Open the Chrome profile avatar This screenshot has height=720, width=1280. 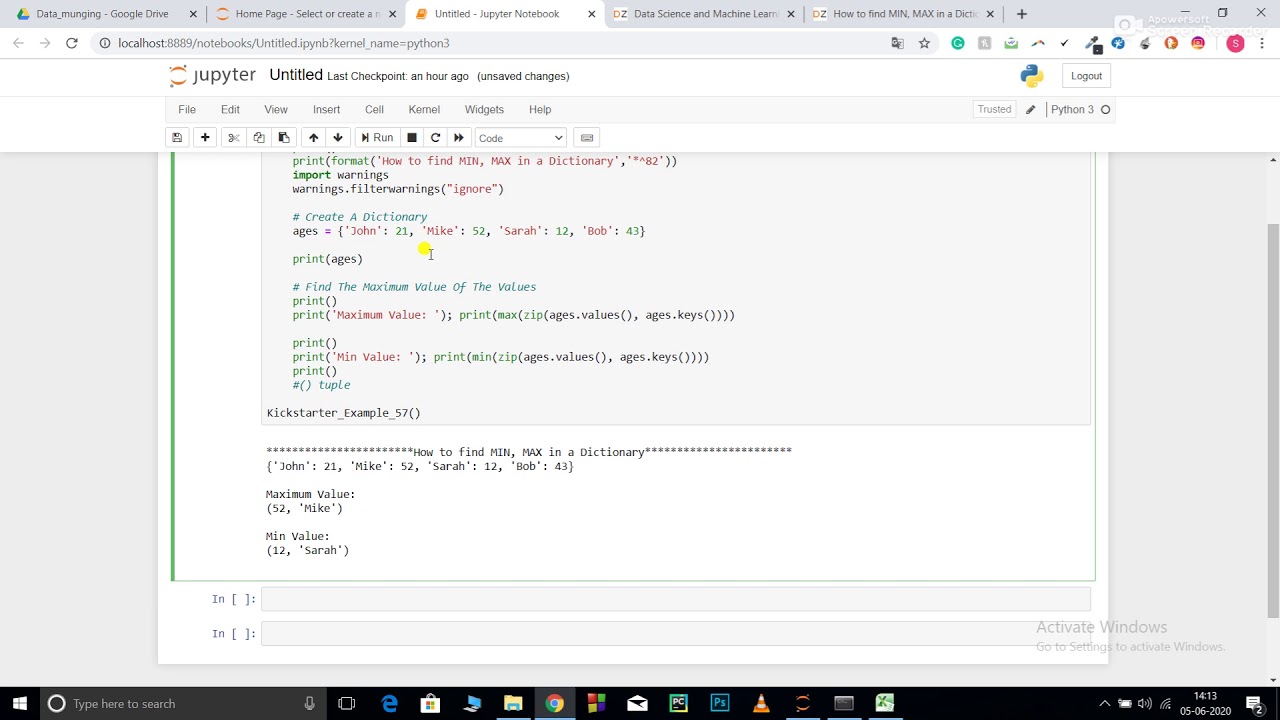(1235, 43)
